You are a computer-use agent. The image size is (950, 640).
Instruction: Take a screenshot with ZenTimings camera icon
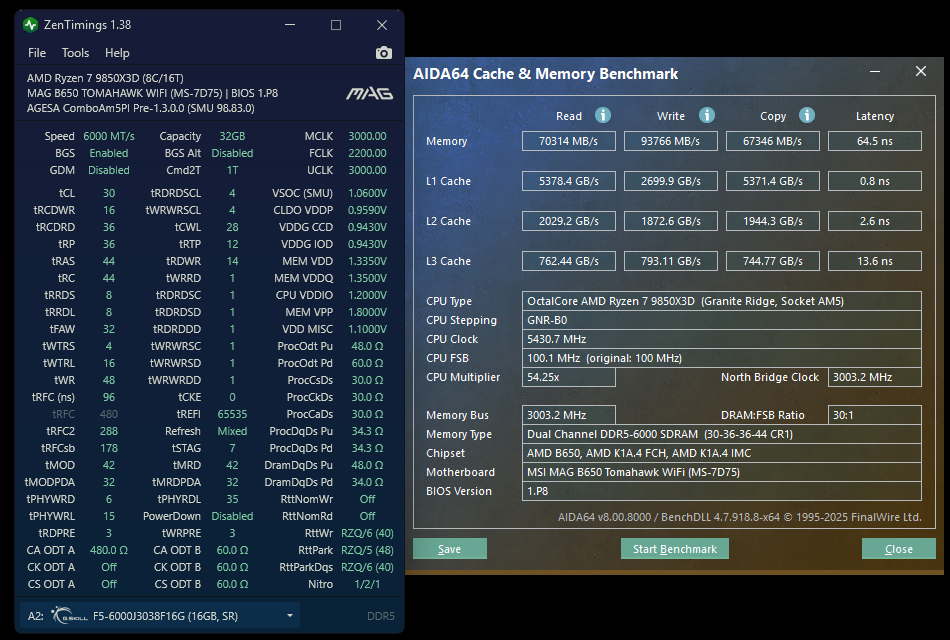coord(384,53)
